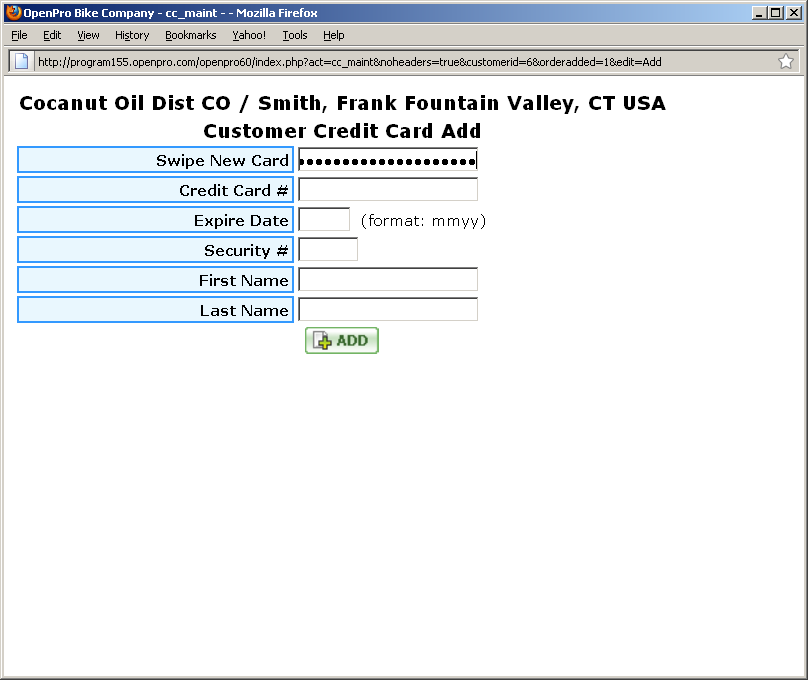Click the URL text in address bar

point(350,62)
